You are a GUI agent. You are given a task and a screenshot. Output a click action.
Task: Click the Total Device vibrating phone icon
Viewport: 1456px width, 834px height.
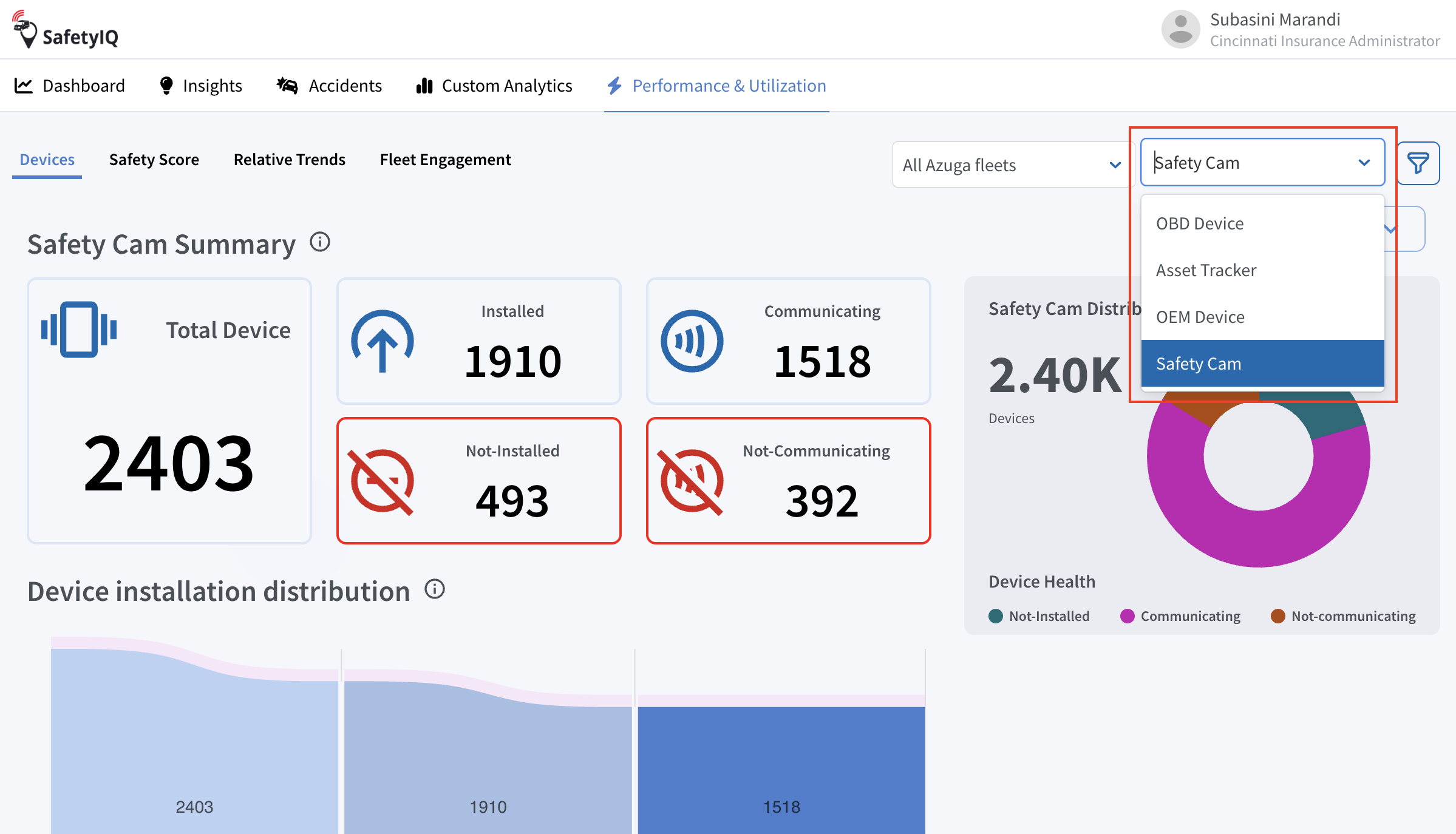[79, 330]
